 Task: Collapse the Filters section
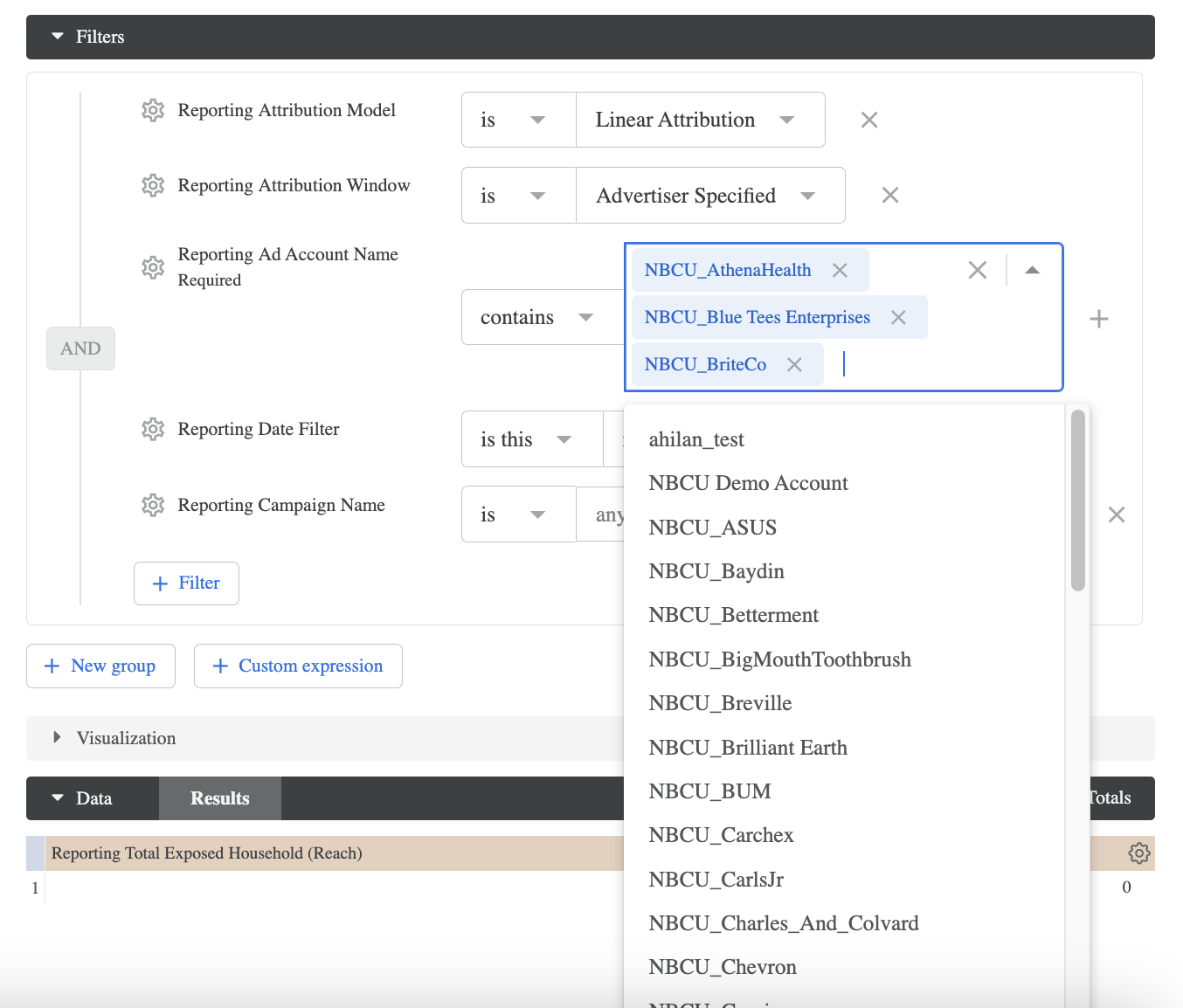pyautogui.click(x=58, y=37)
